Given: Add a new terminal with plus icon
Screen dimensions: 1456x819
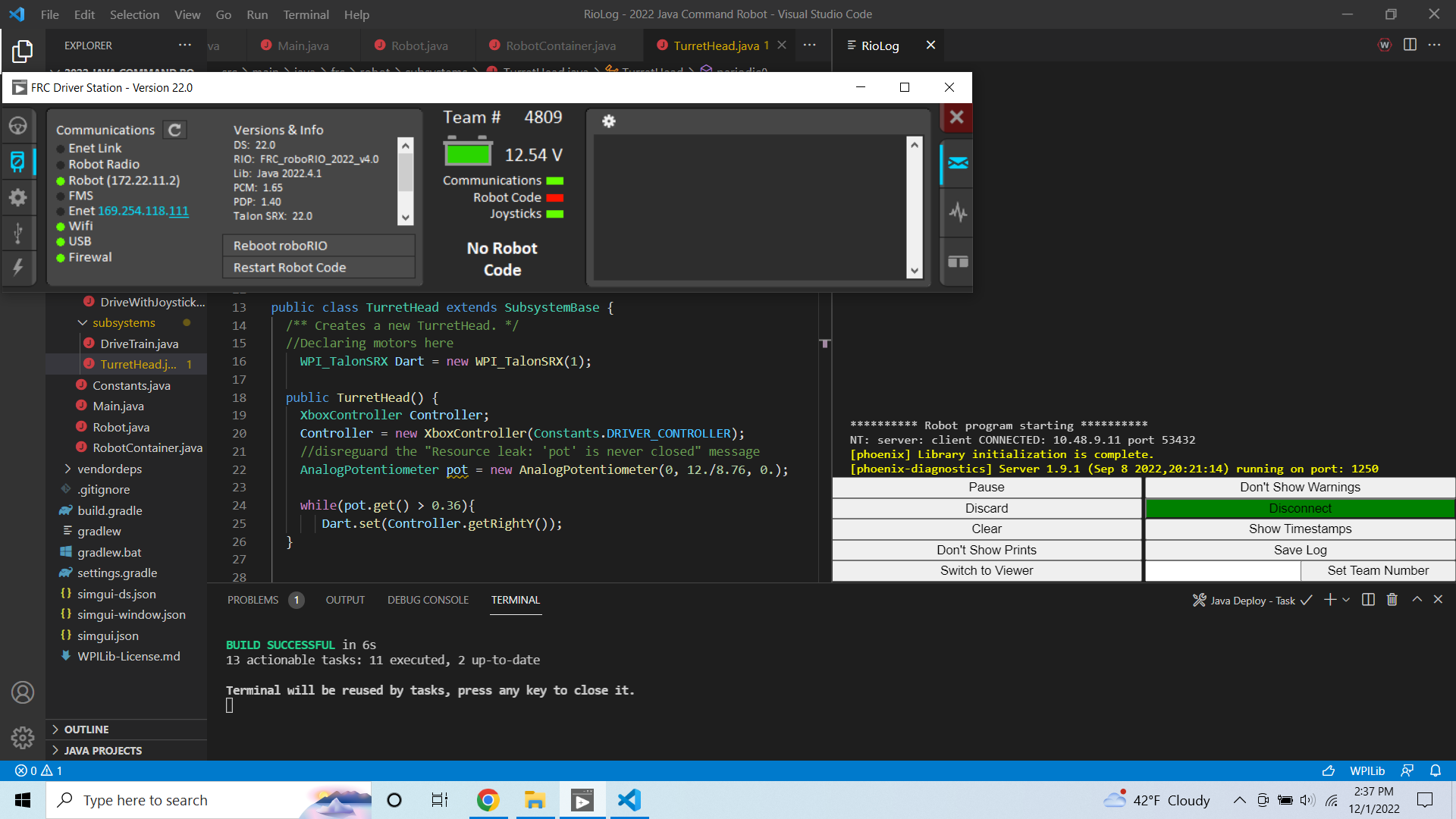Looking at the screenshot, I should coord(1329,600).
